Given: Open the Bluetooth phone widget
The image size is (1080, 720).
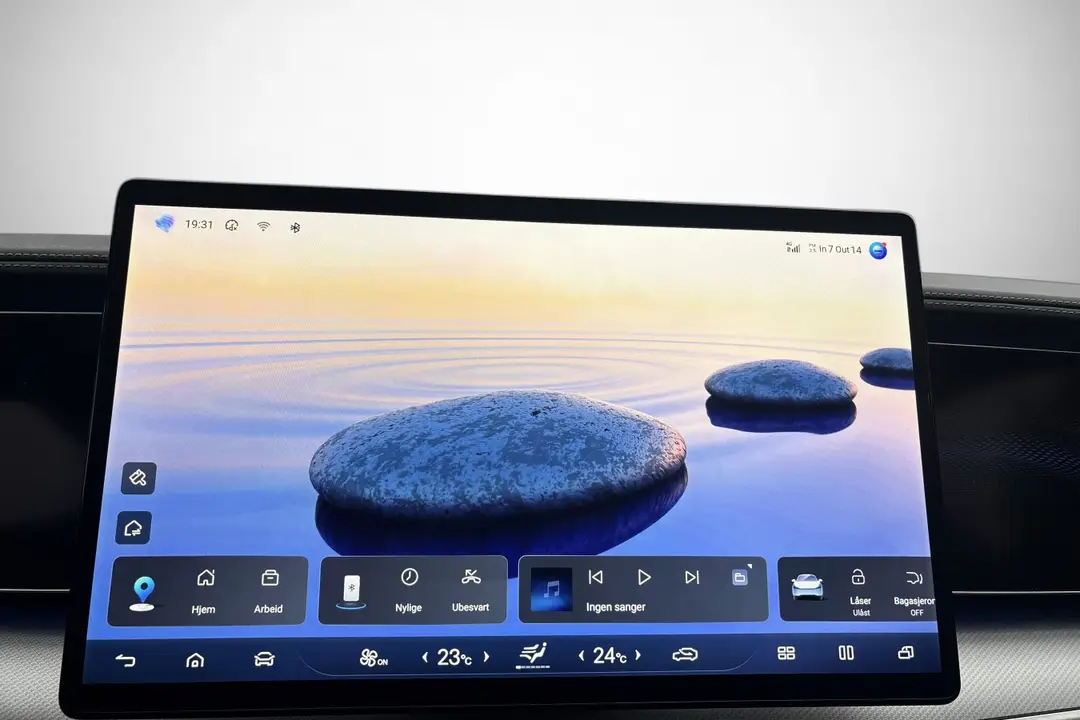Looking at the screenshot, I should click(351, 592).
